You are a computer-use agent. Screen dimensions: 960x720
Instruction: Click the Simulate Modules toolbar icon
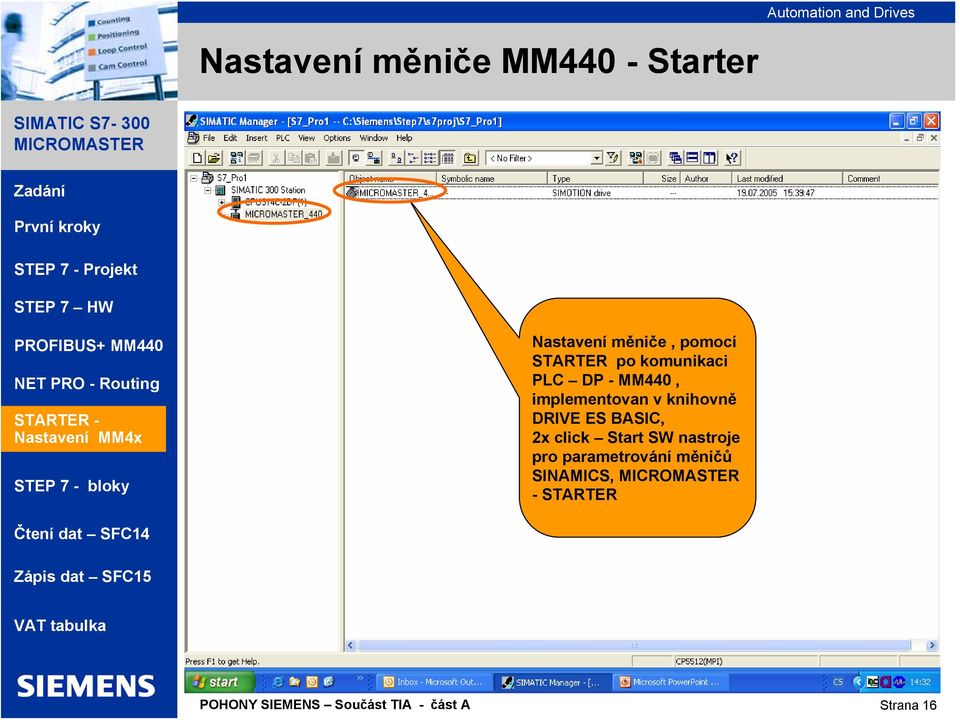click(x=636, y=159)
